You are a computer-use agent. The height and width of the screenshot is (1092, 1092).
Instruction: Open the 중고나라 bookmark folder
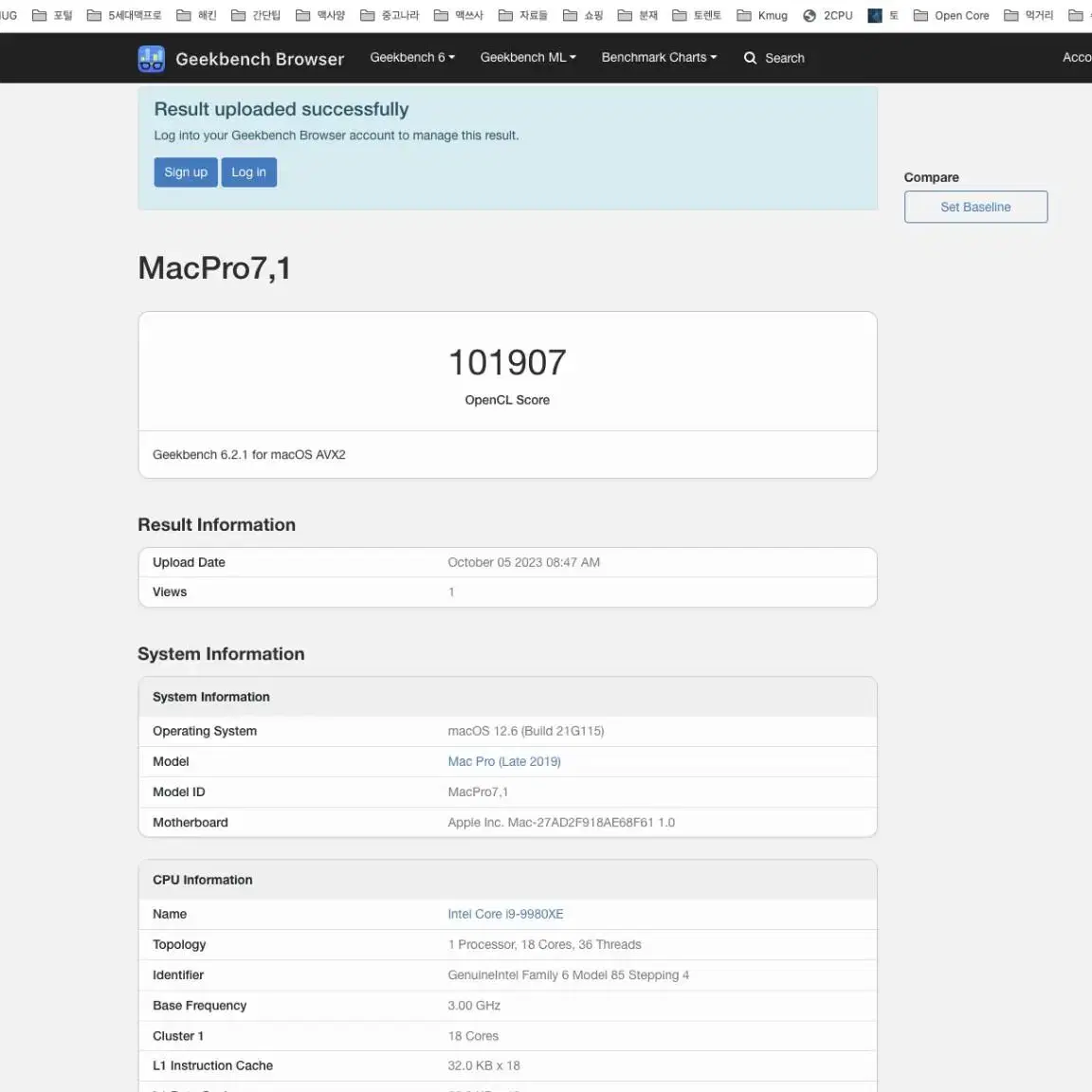390,15
